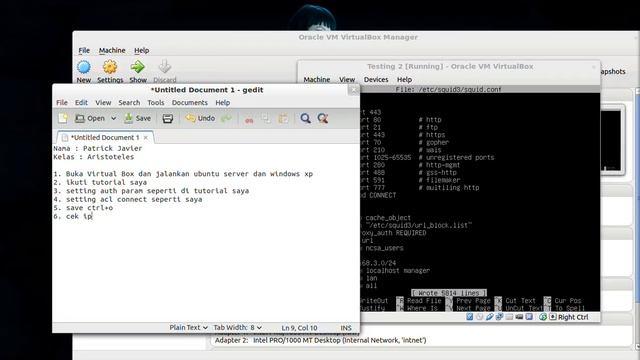This screenshot has width=640, height=360.
Task: Click '# unregistered ports' line in VM terminal
Action: [x=456, y=157]
